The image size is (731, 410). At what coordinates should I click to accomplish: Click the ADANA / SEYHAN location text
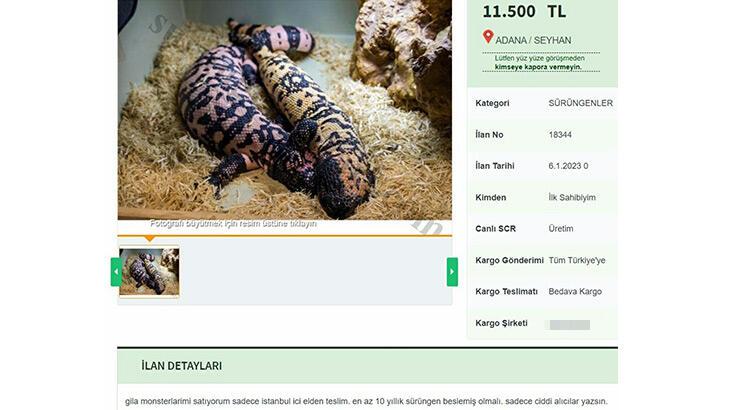pos(533,41)
